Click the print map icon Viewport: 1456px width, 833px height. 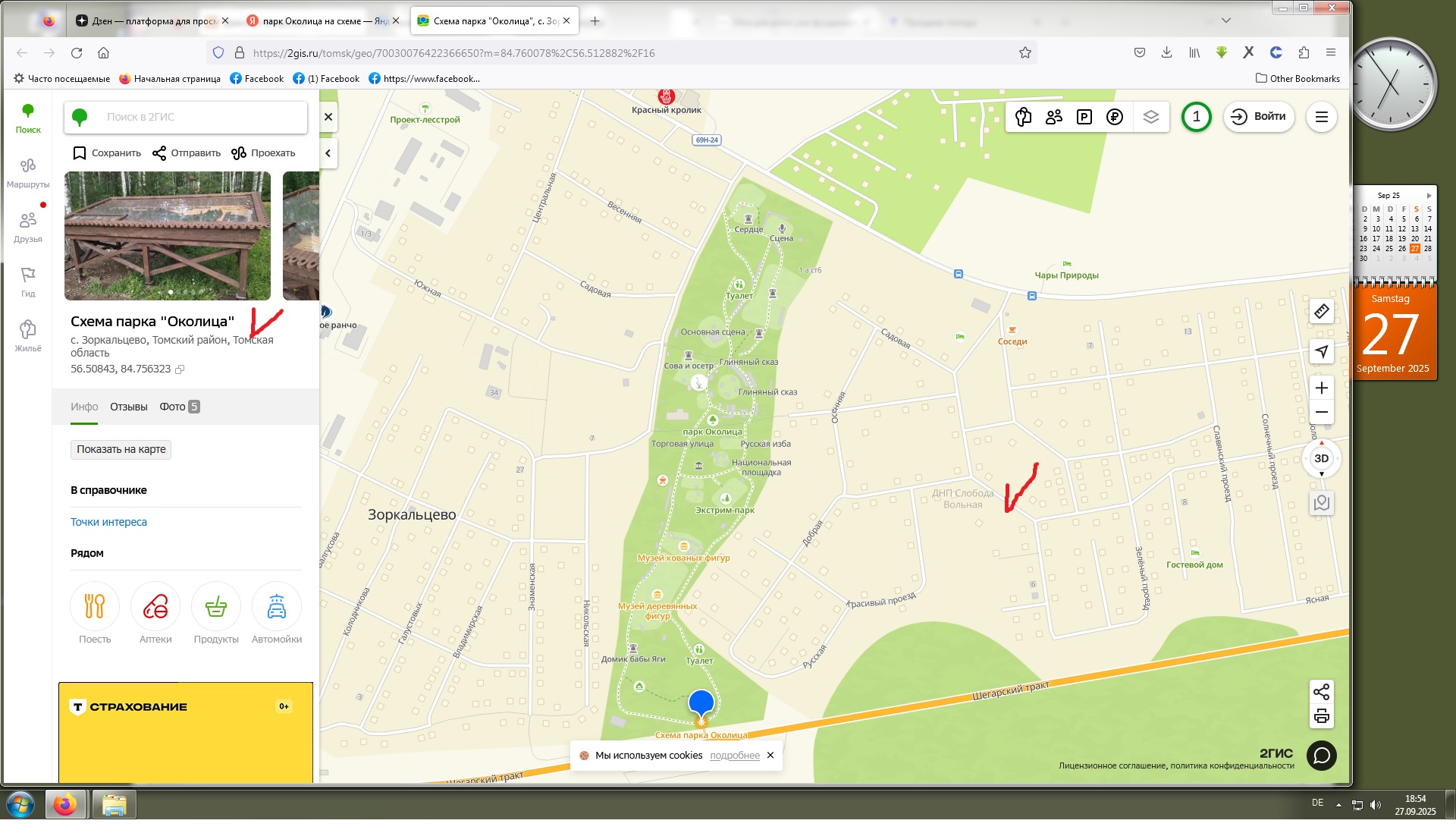click(x=1321, y=717)
